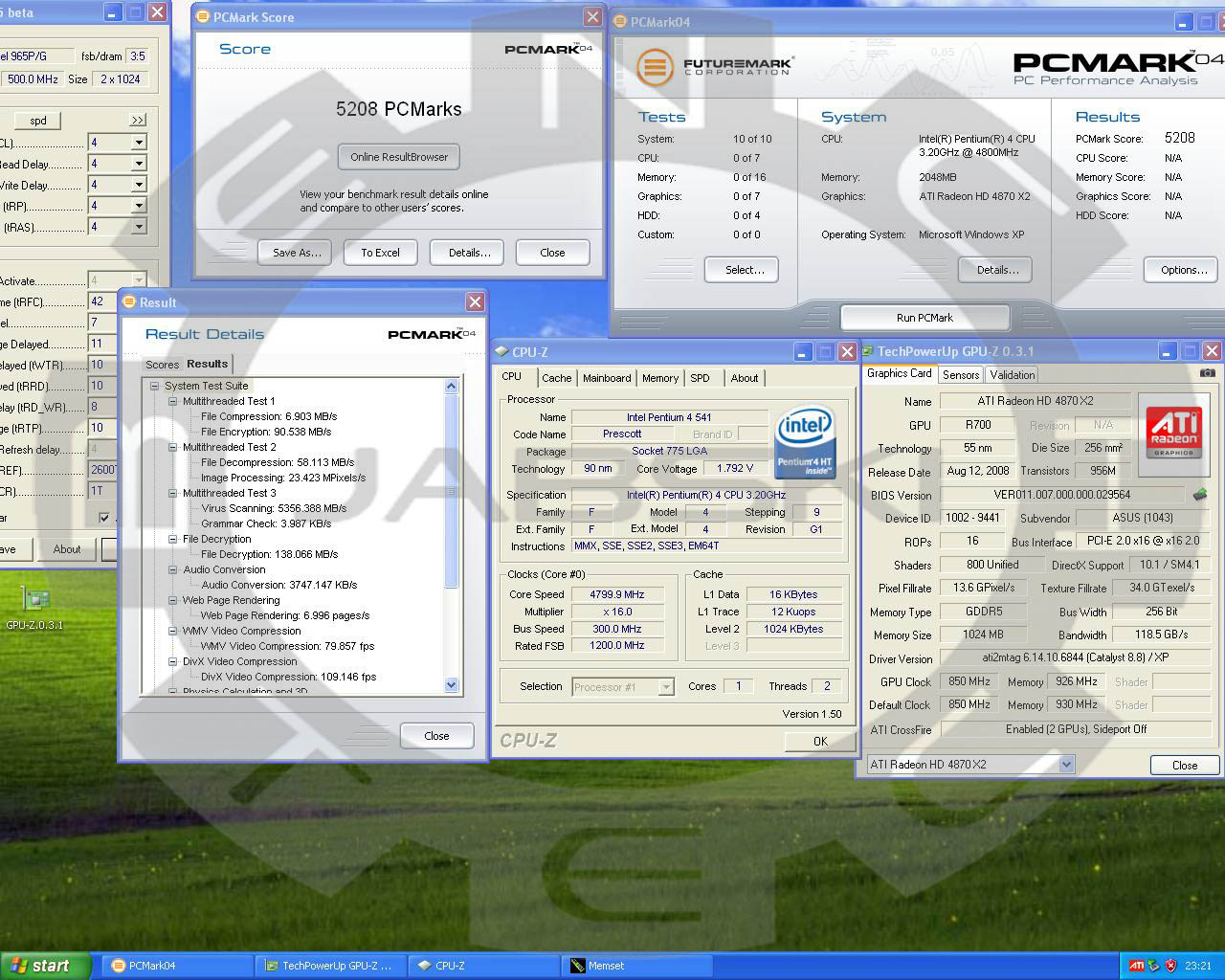This screenshot has height=980, width=1225.
Task: Open Options... in PCMark04 Results
Action: (1182, 270)
